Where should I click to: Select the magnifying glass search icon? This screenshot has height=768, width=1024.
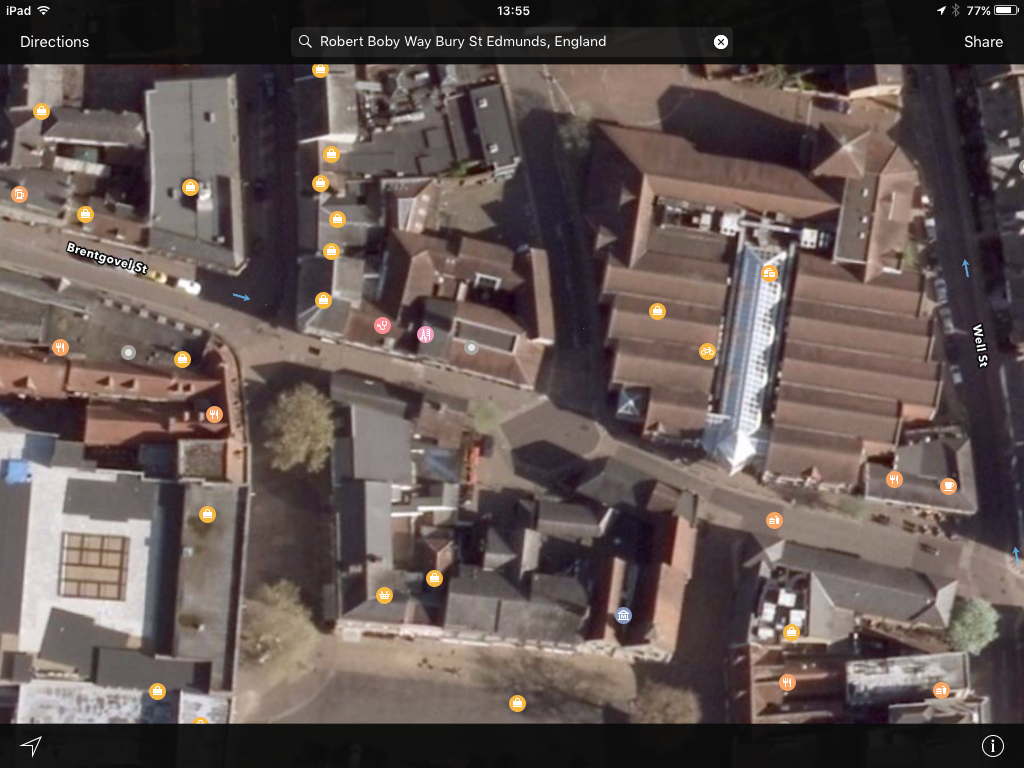pyautogui.click(x=305, y=42)
